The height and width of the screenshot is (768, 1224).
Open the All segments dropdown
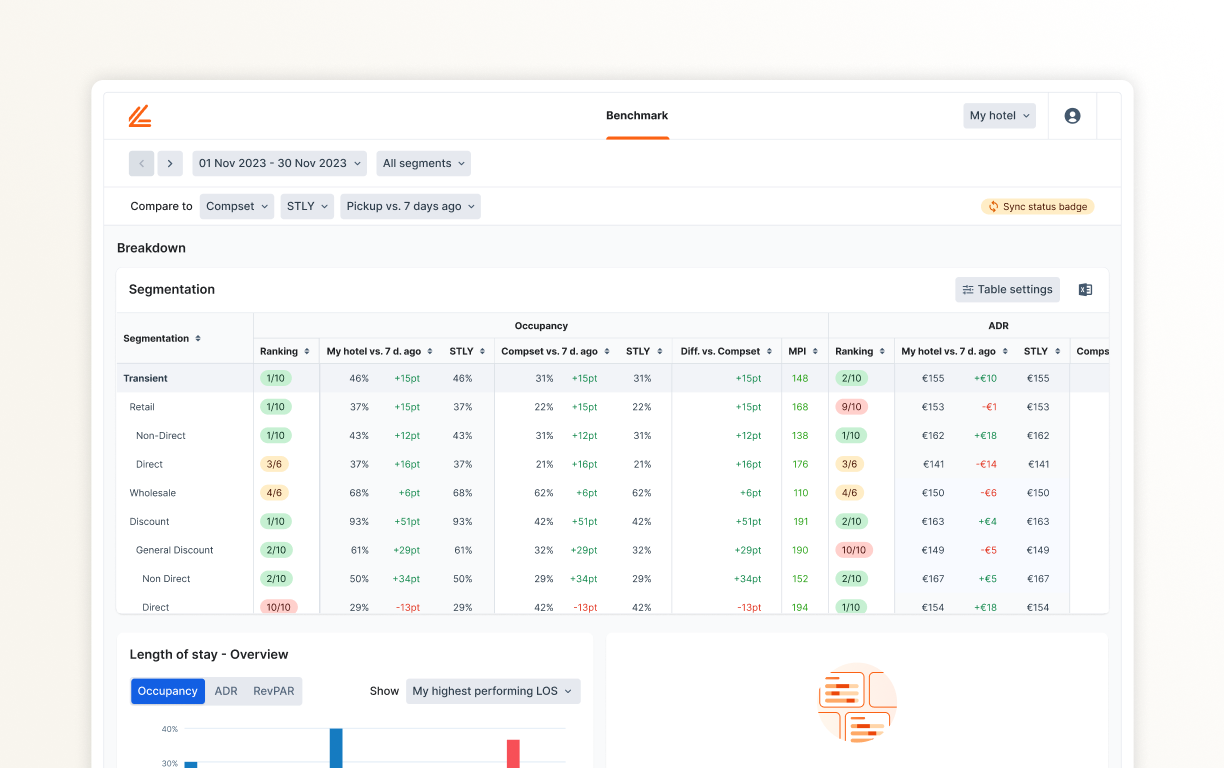click(x=422, y=163)
